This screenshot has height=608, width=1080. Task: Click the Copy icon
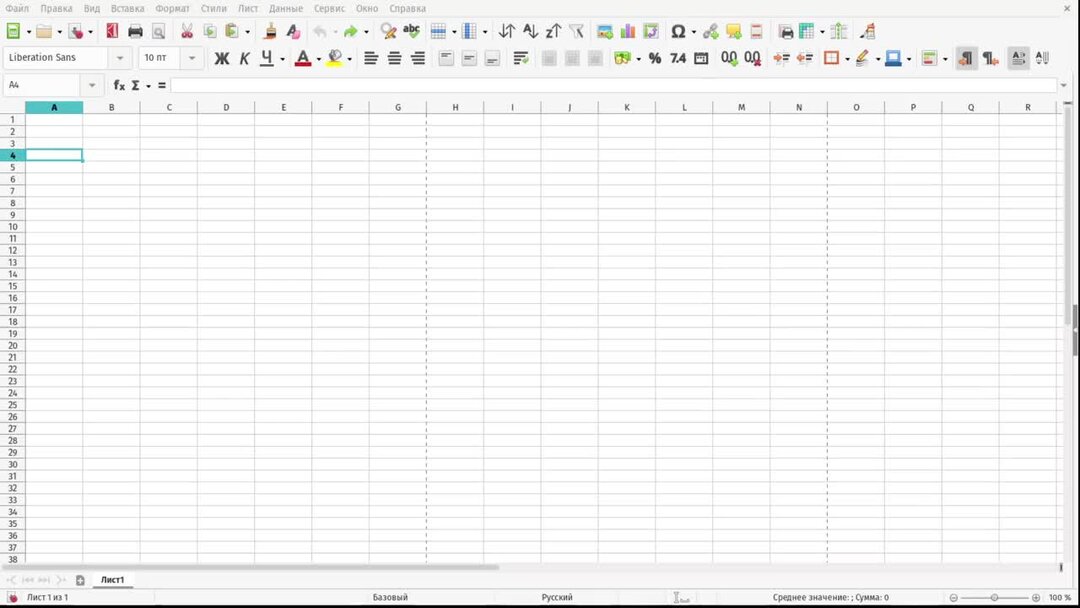pyautogui.click(x=210, y=31)
